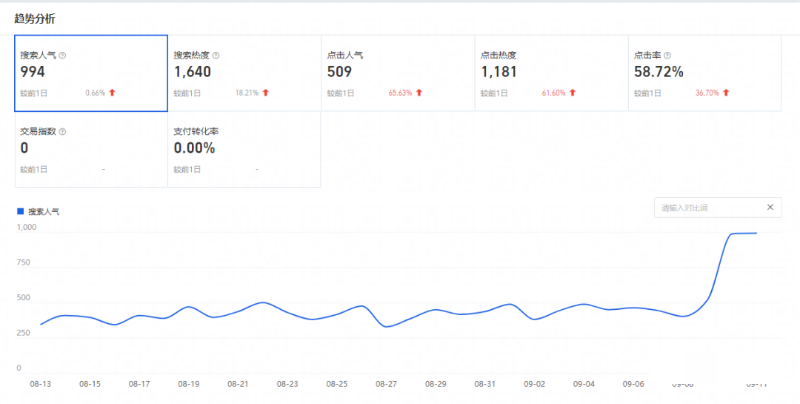The width and height of the screenshot is (800, 404).
Task: Click the 08-27 date label on chart axis
Action: [x=386, y=383]
